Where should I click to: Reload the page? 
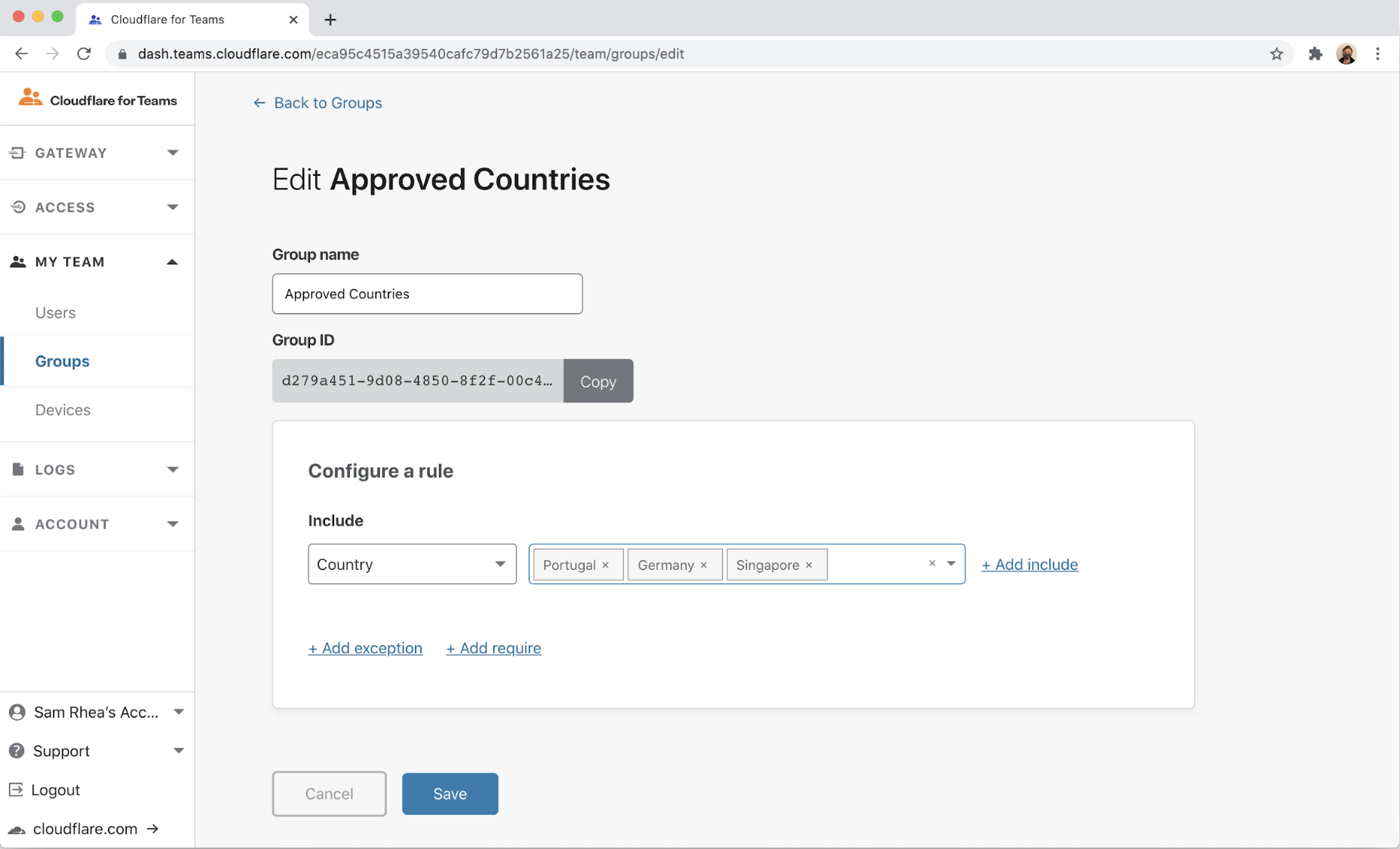pyautogui.click(x=84, y=54)
